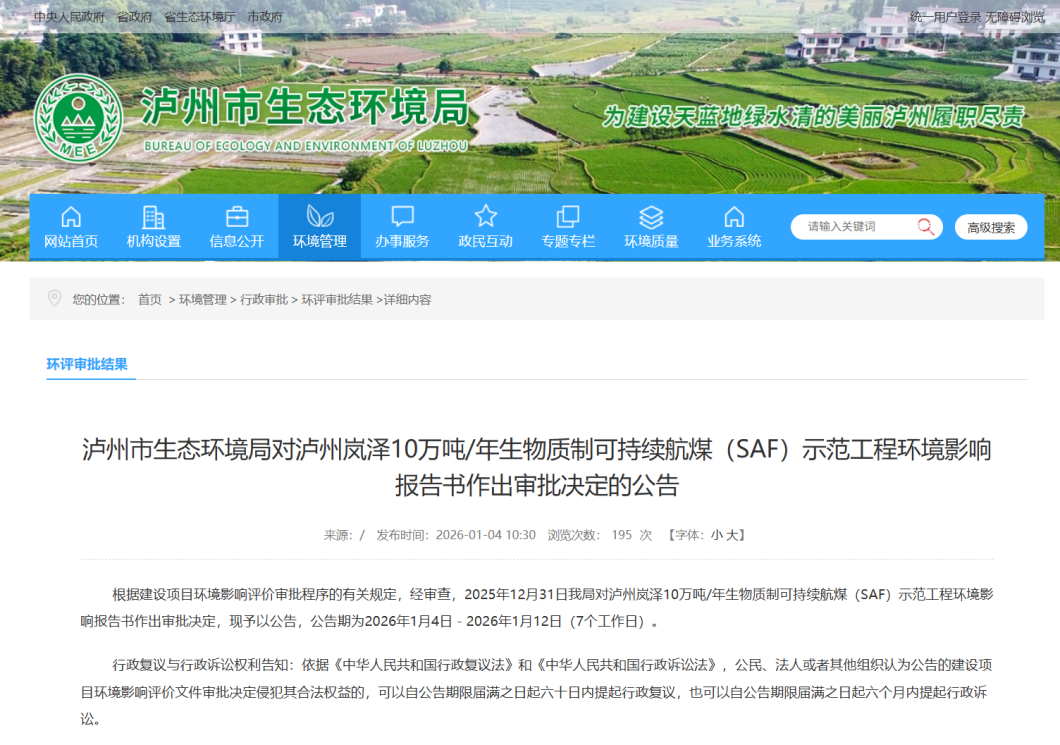Click the star icon for 政民互动

pyautogui.click(x=485, y=217)
